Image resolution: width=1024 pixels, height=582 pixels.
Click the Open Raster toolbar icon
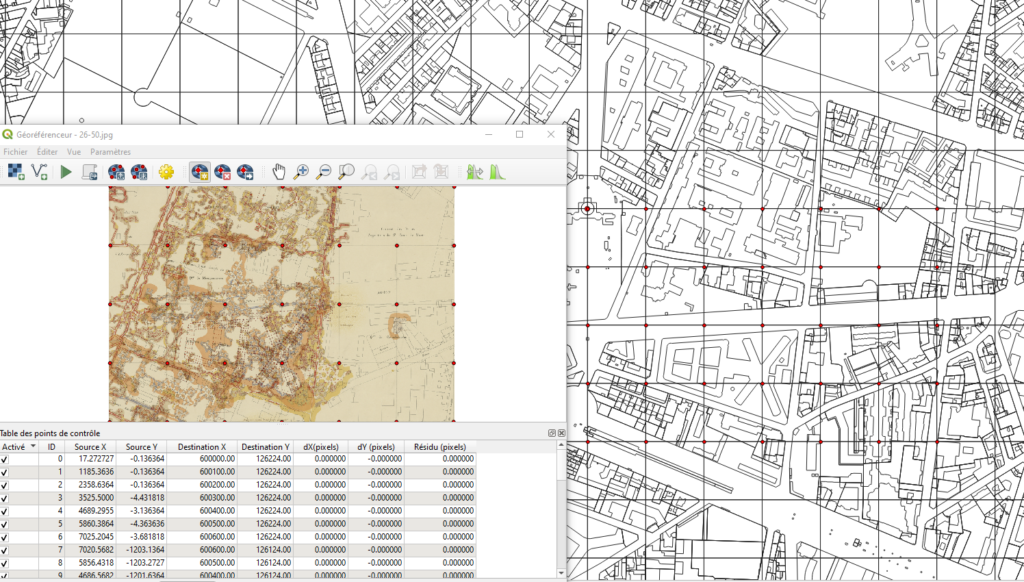pos(15,172)
